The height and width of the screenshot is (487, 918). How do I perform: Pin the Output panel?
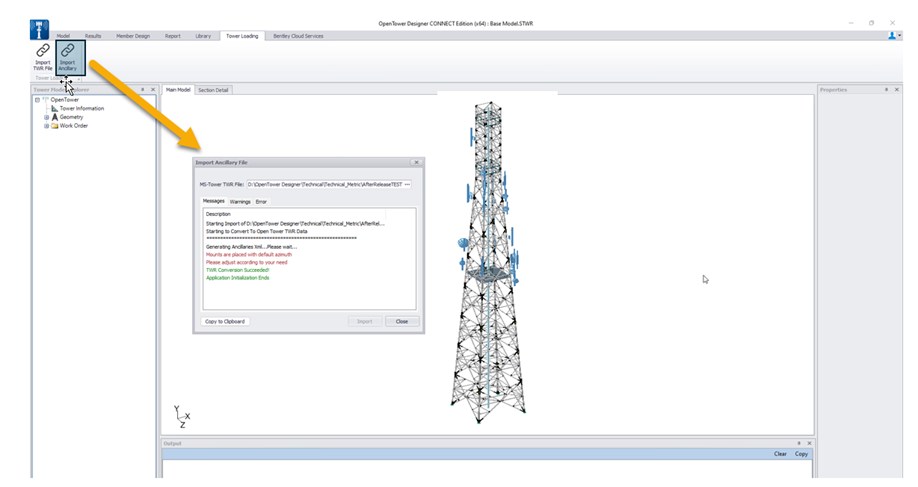798,443
